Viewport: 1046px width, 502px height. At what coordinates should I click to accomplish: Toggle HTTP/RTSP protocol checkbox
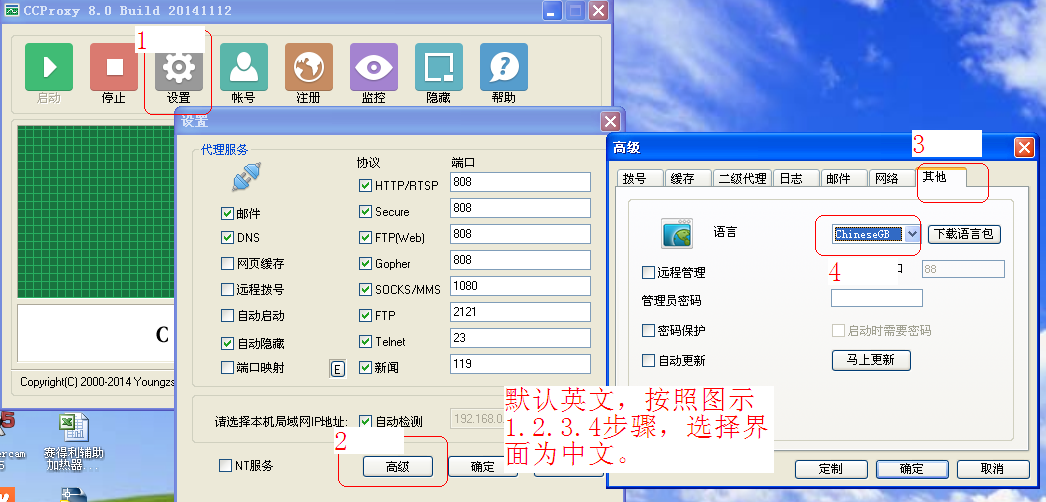tap(365, 185)
